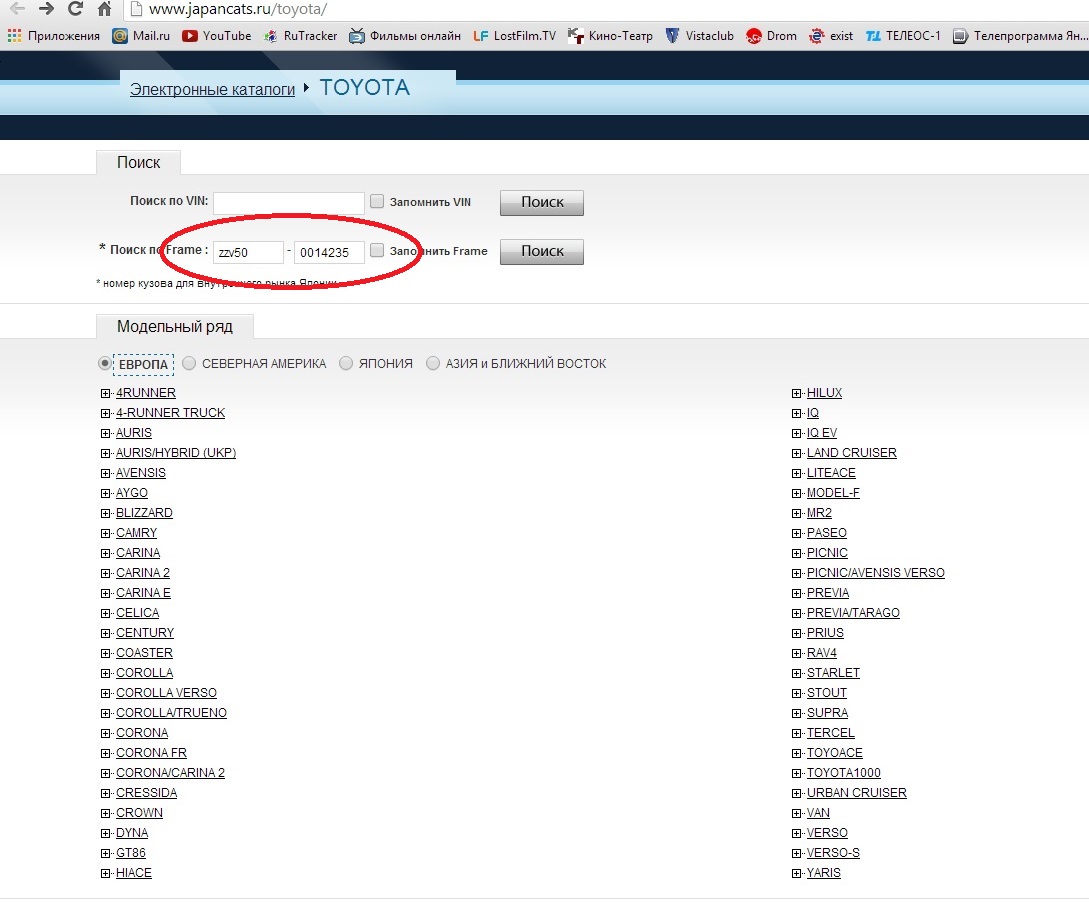
Task: Select the СЕВЕРНАЯ АМЕРИКА radio button
Action: [x=189, y=364]
